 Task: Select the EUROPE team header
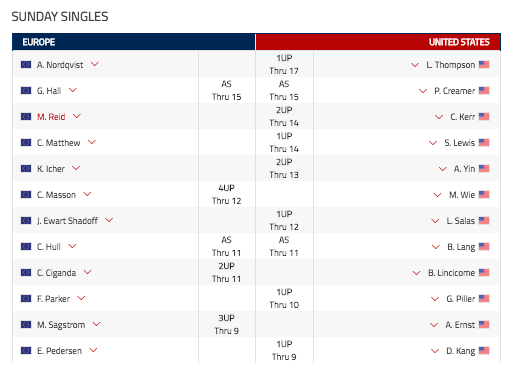pyautogui.click(x=134, y=42)
